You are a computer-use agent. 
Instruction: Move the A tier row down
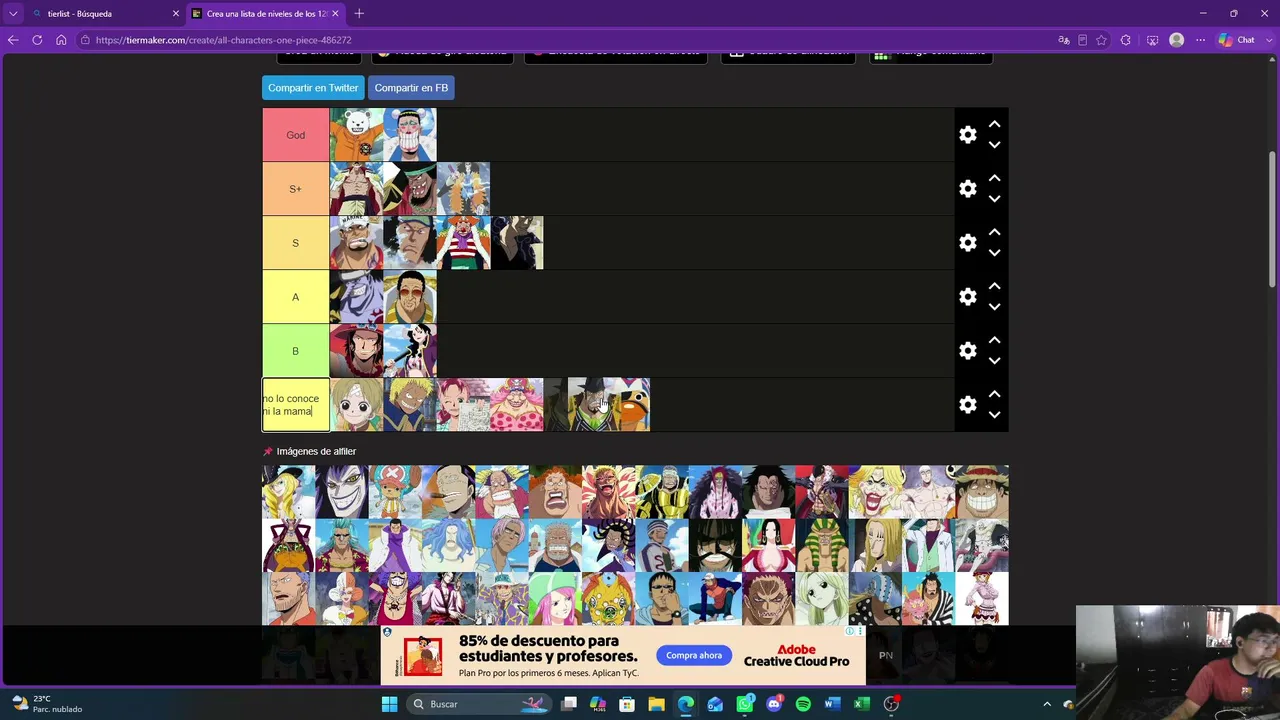coord(994,307)
